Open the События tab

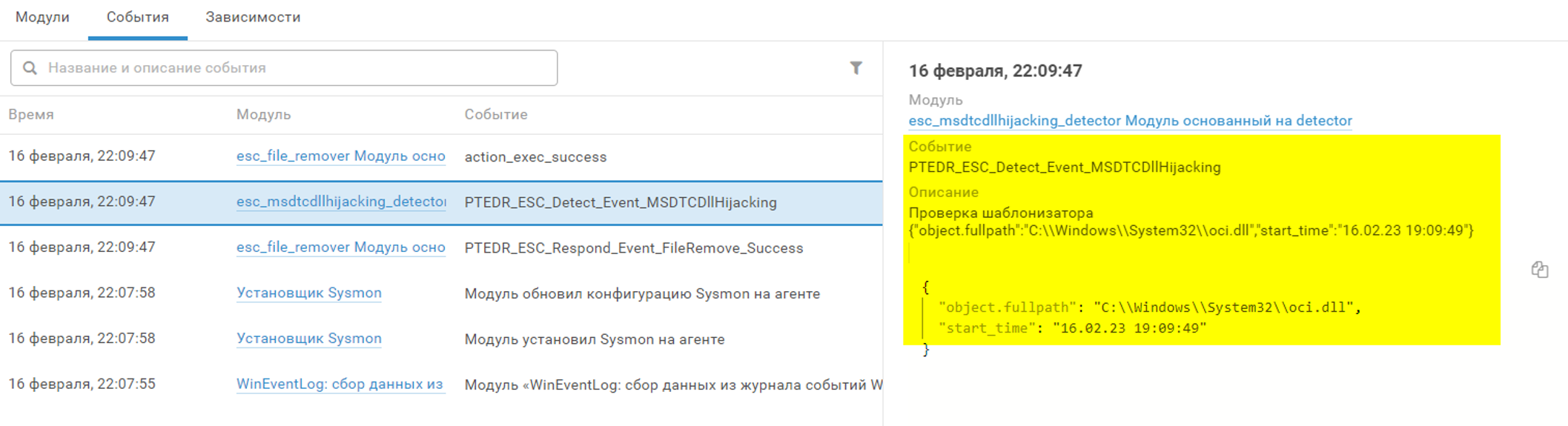[x=138, y=17]
